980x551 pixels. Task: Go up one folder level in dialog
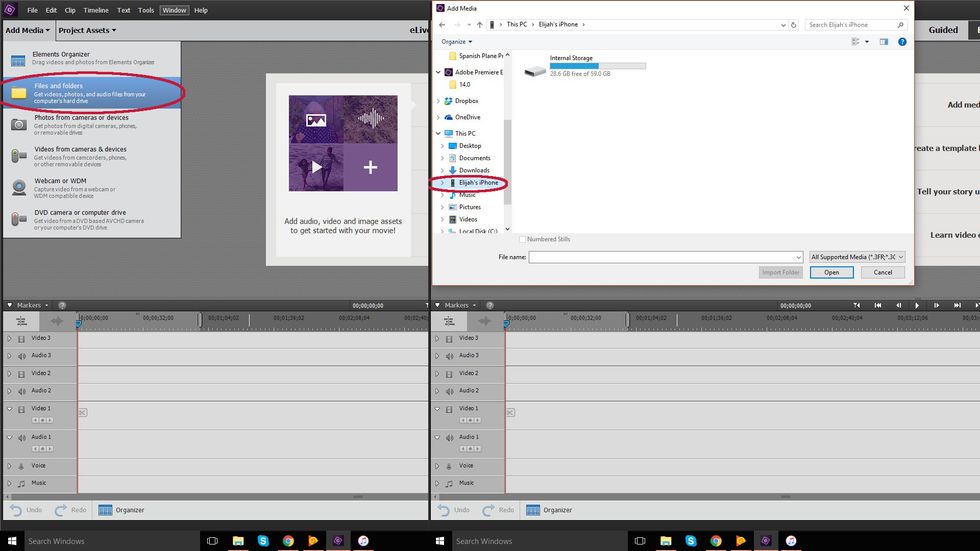coord(480,24)
